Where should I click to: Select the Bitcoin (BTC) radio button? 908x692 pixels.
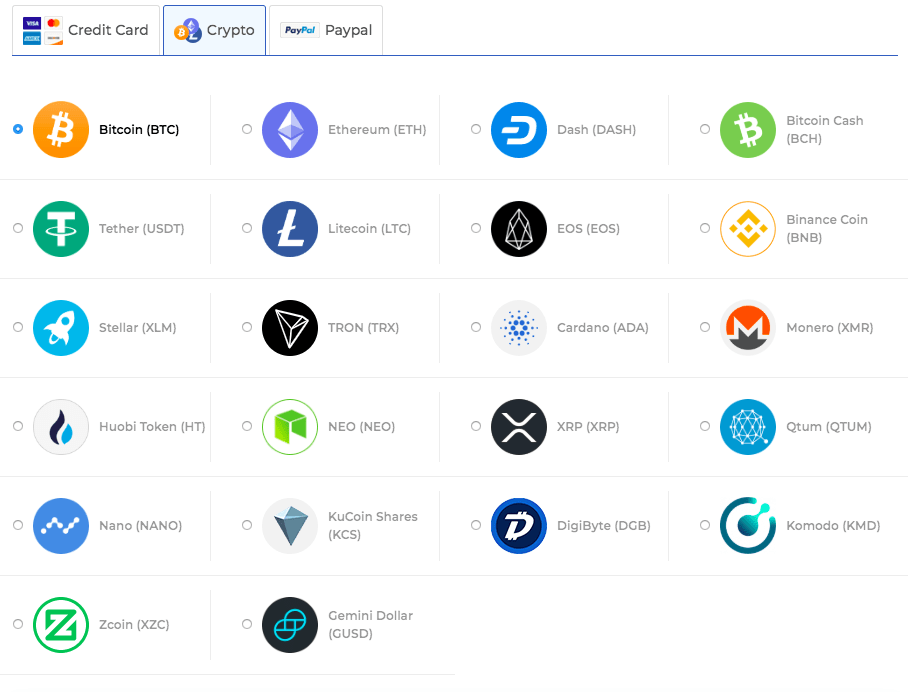(18, 129)
